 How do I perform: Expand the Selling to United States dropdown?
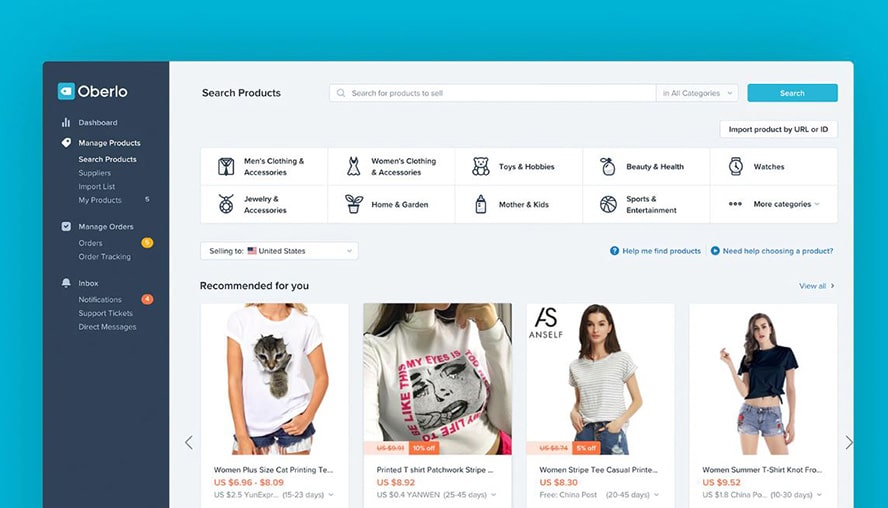pyautogui.click(x=279, y=251)
